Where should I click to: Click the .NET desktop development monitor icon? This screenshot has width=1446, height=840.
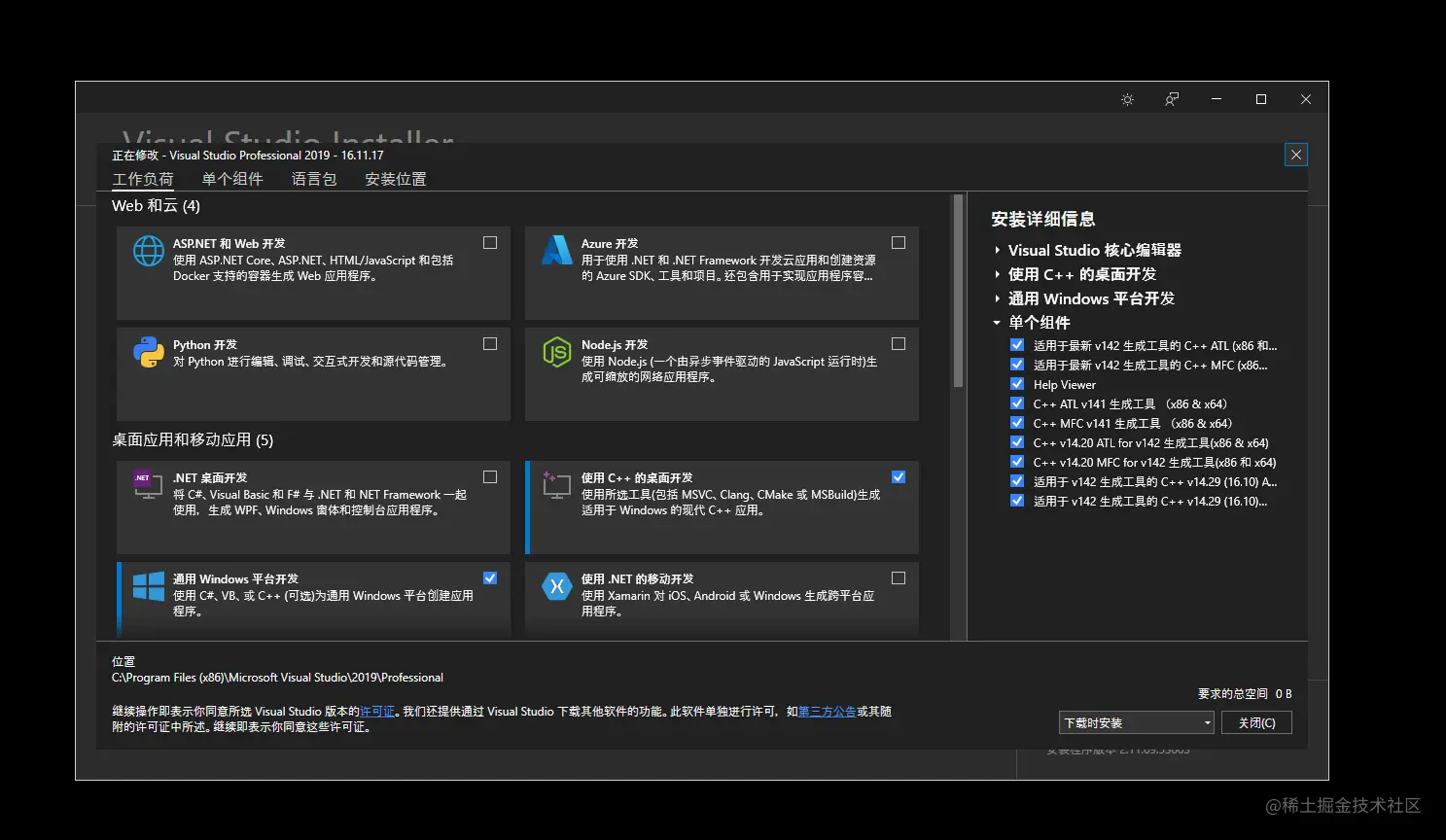click(x=148, y=485)
